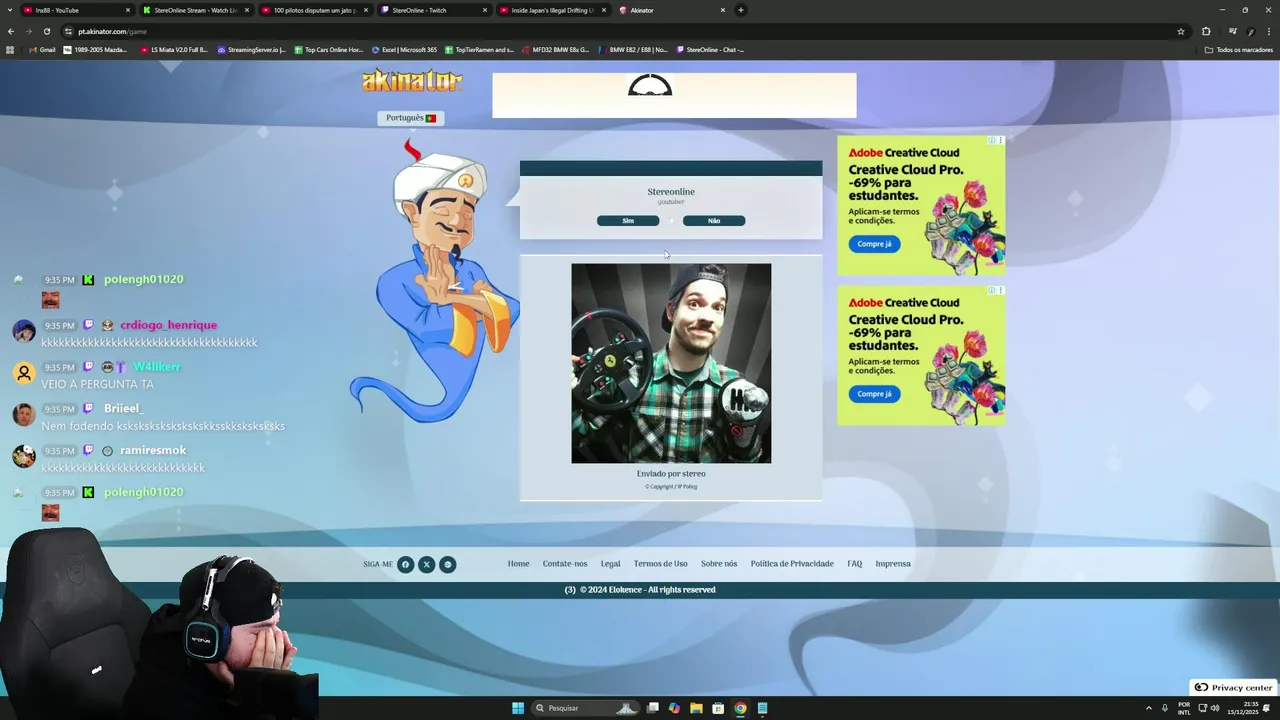Open the volume tray icon

pos(1215,708)
